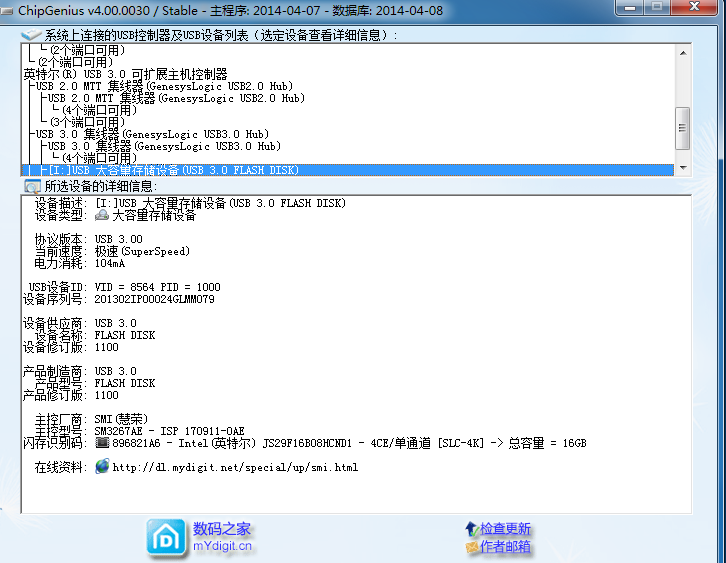Select 英特尔(R) USB 3.0 可扩展主机控制器
This screenshot has height=563, width=726.
click(x=125, y=74)
